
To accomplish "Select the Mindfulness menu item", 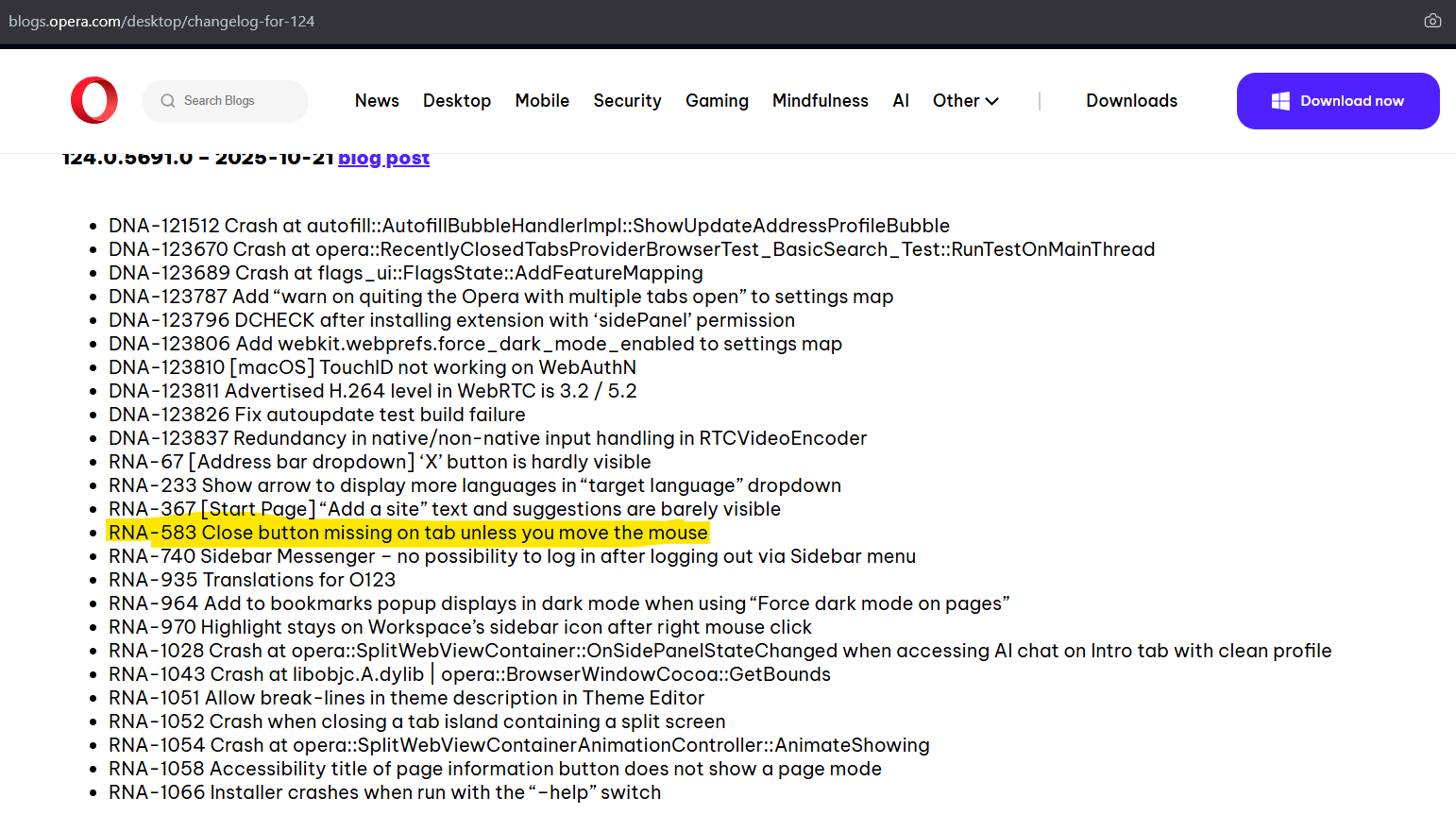I will (x=820, y=101).
